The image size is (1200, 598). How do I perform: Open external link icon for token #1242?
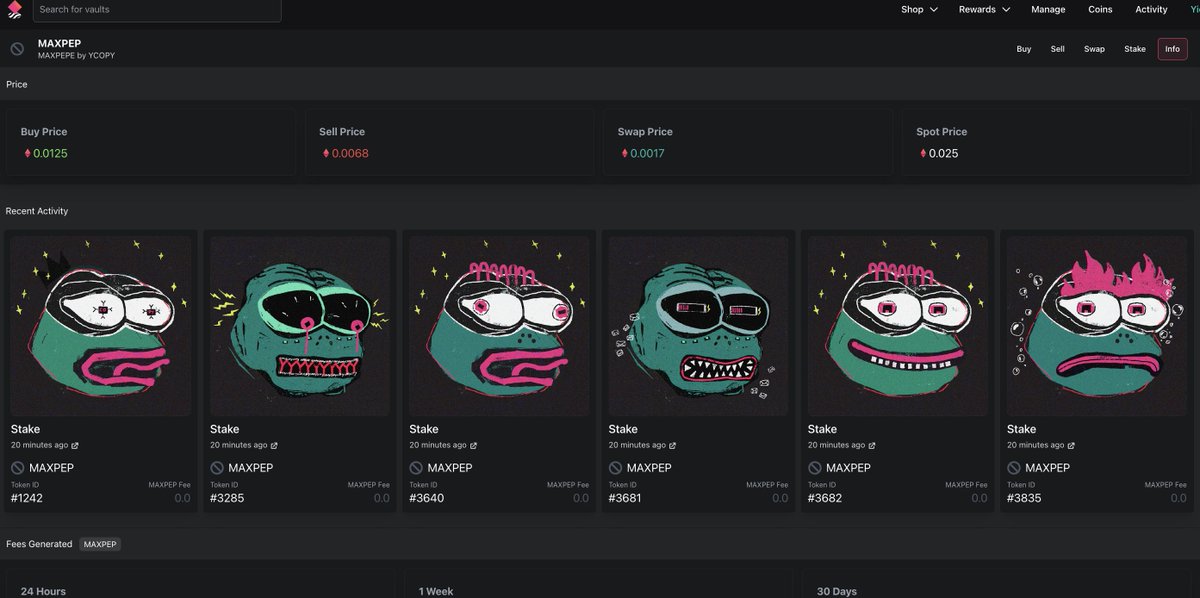[x=75, y=446]
